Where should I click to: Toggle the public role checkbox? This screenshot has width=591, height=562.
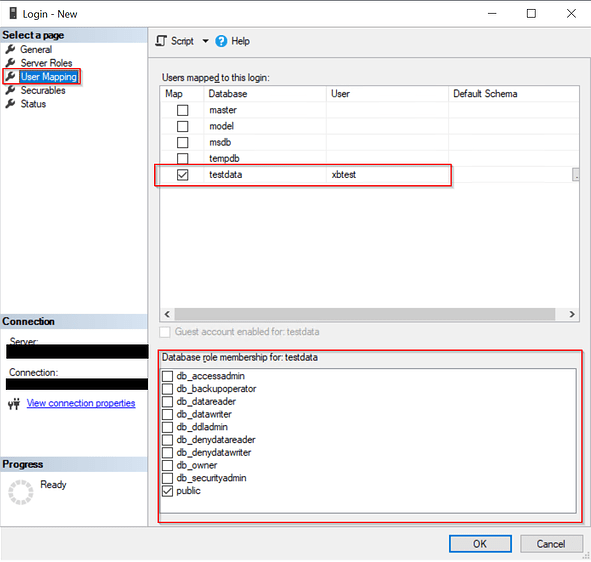(x=167, y=491)
